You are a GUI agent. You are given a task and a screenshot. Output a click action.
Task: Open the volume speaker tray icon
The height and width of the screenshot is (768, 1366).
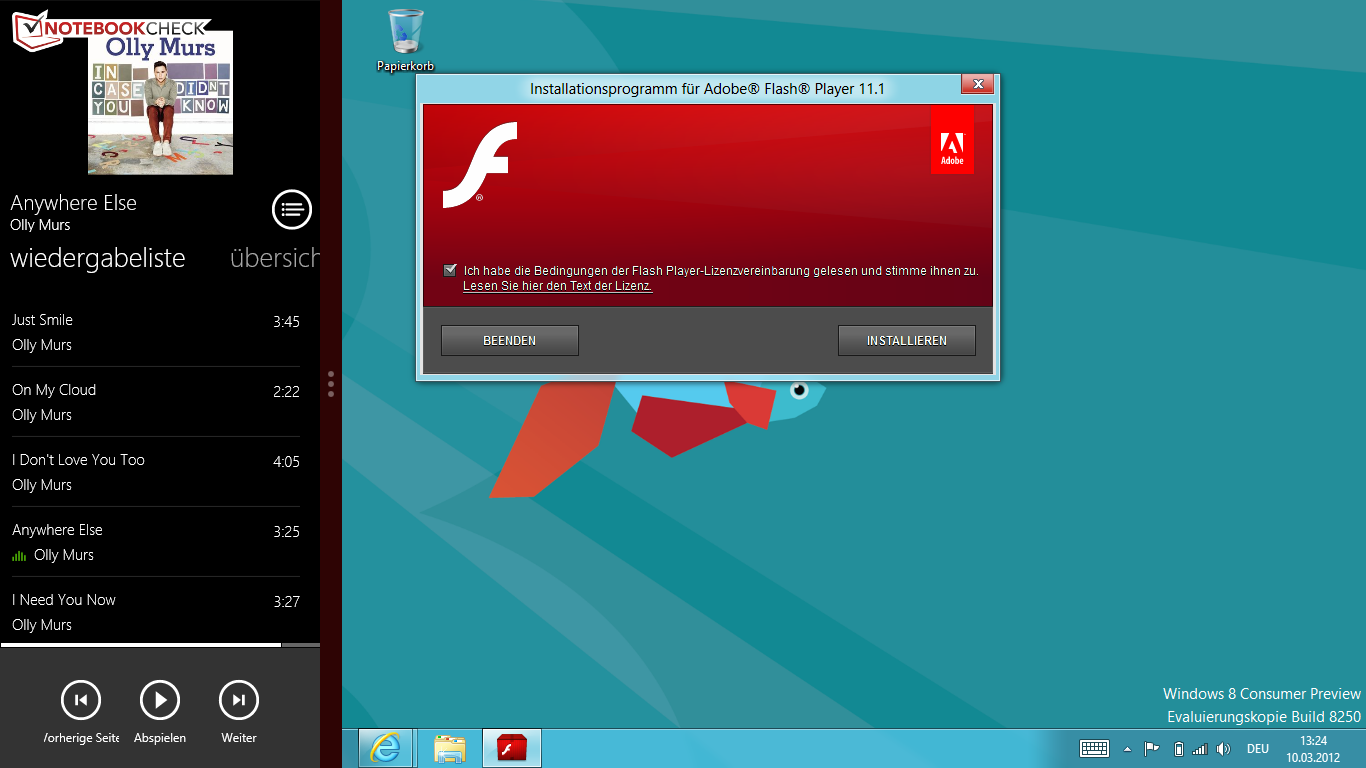coord(1223,748)
